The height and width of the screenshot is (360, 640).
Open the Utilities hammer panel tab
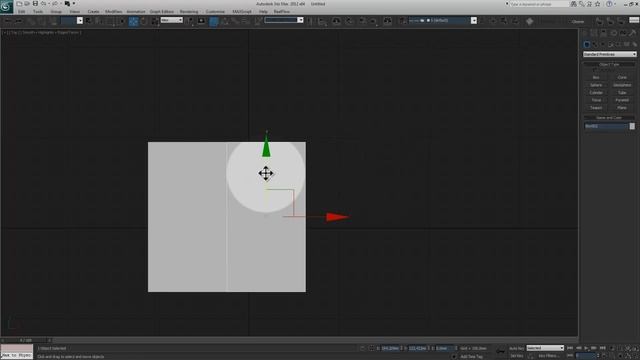(633, 33)
